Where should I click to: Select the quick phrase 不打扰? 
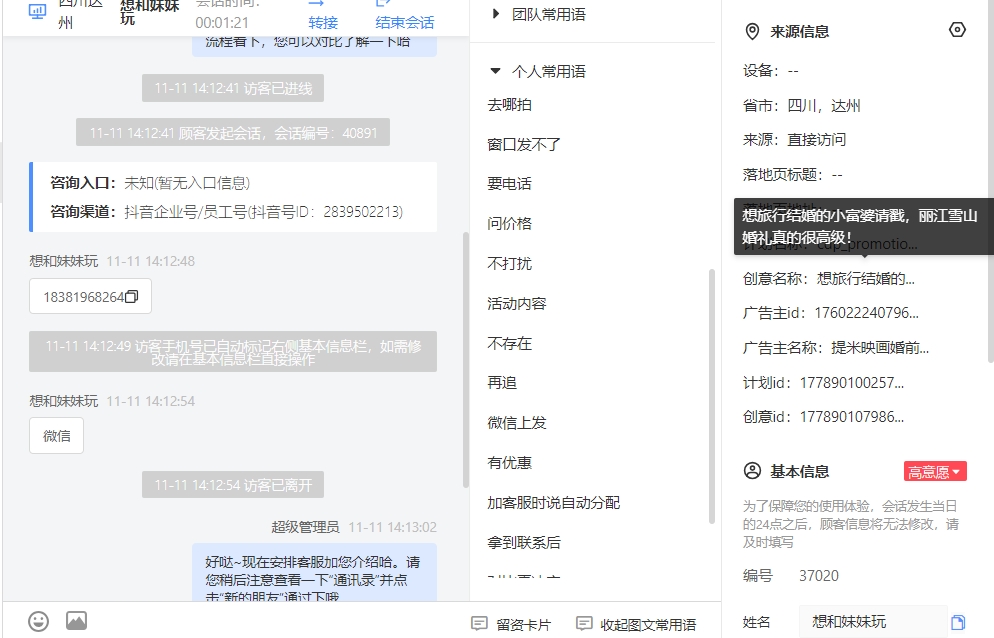coord(509,264)
